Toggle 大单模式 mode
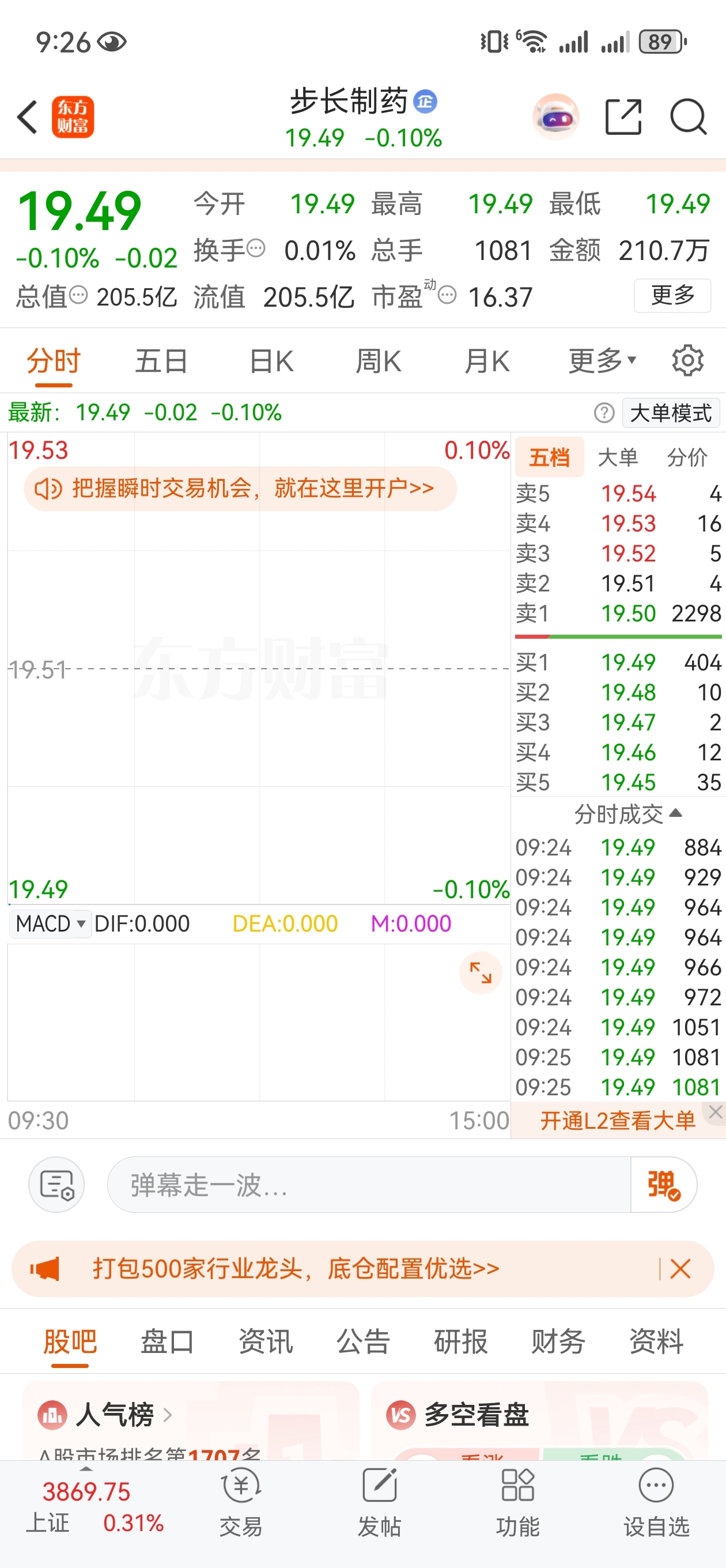 [x=671, y=413]
